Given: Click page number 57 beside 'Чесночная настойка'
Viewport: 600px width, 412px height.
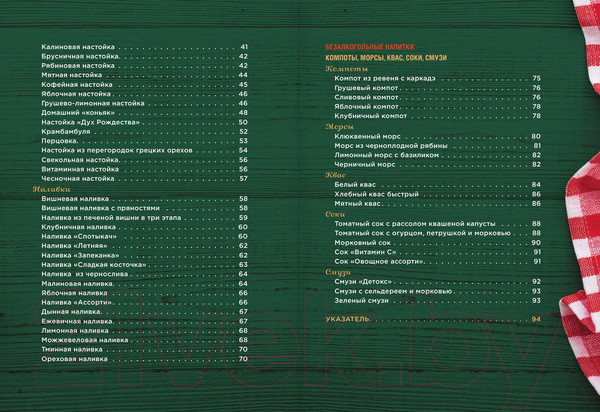Looking at the screenshot, I should point(243,178).
